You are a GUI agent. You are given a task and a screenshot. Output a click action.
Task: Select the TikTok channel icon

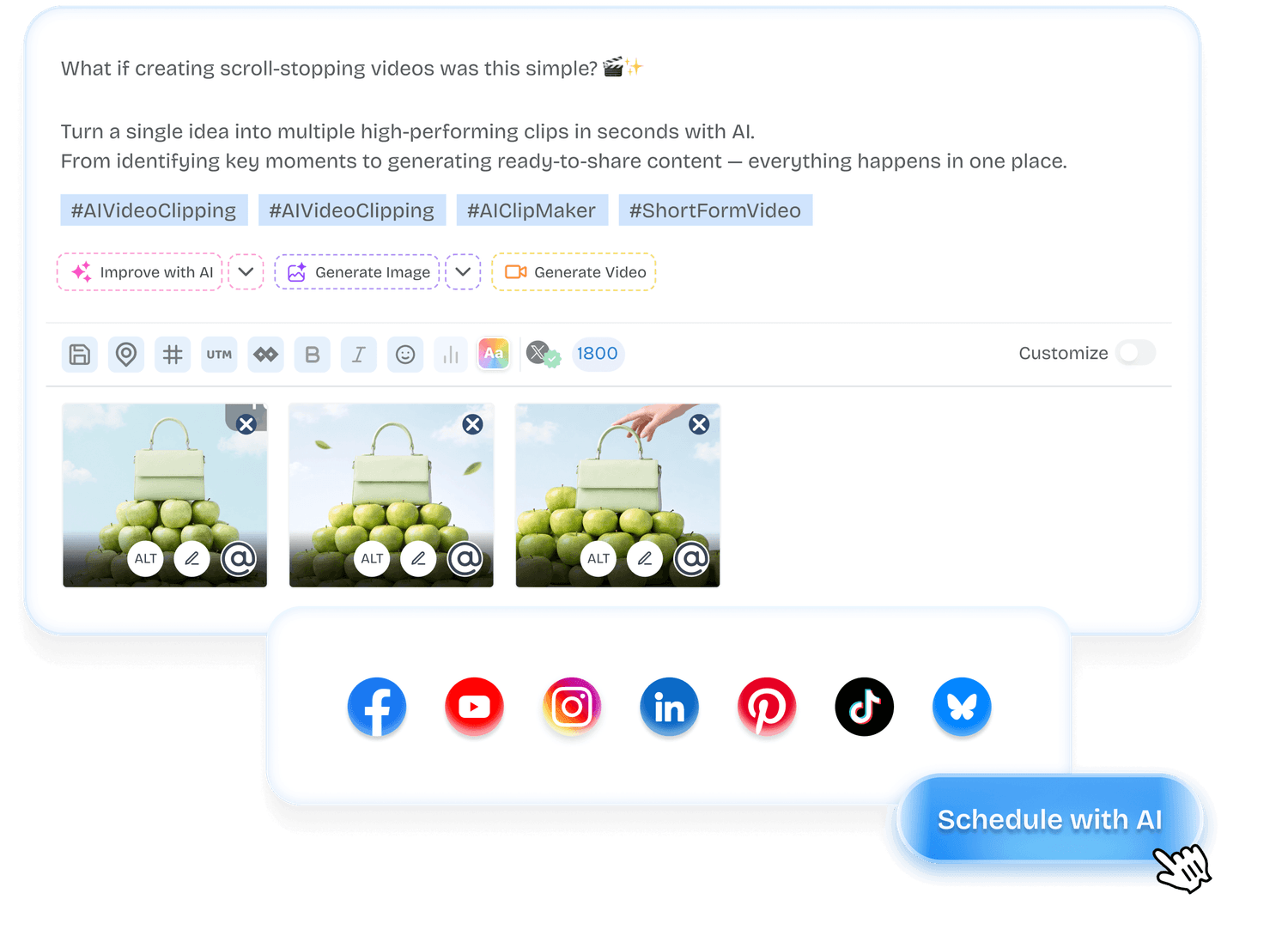pyautogui.click(x=864, y=707)
